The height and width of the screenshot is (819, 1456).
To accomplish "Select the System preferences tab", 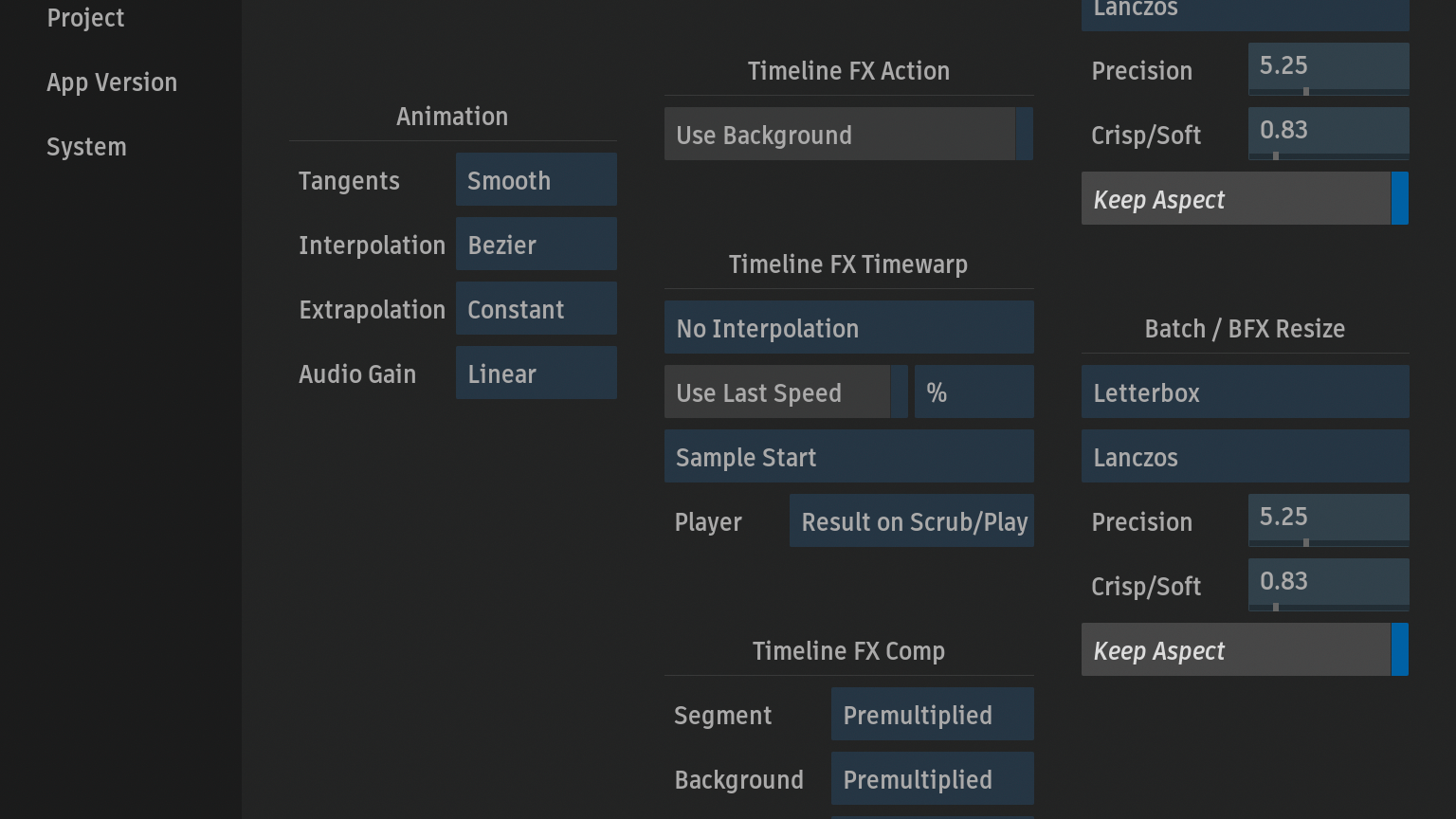I will 86,147.
